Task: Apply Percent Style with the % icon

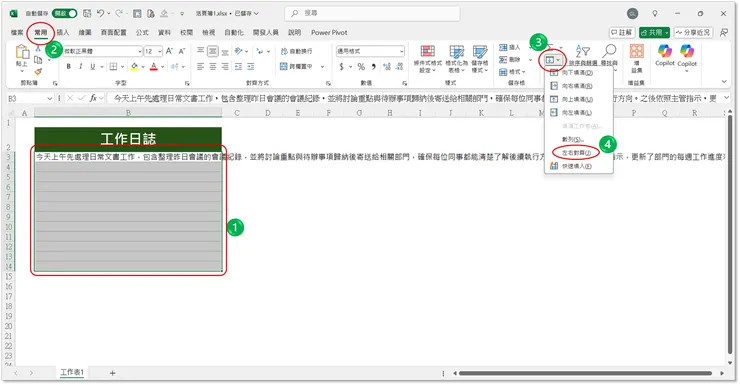Action: (x=361, y=67)
